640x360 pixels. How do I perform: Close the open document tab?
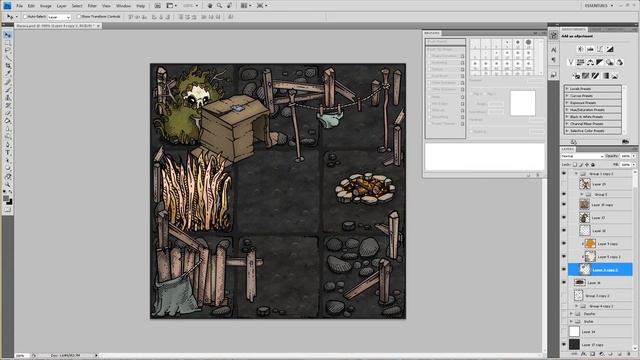point(98,26)
